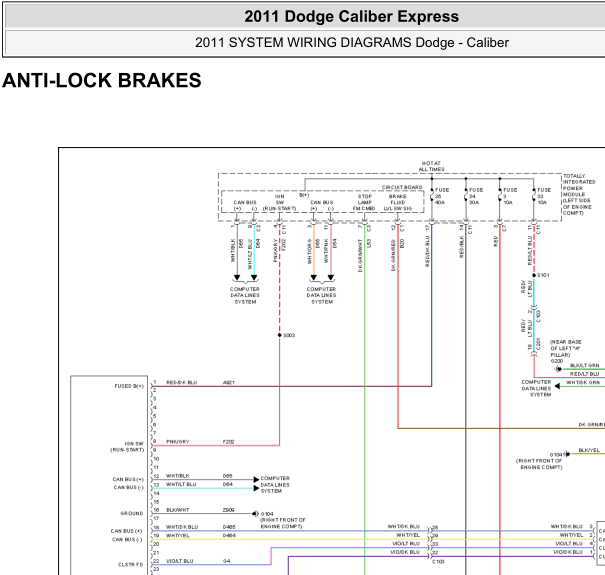Select the "FUSE 34 30A" label
Screen dimensions: 605x575
pos(476,196)
